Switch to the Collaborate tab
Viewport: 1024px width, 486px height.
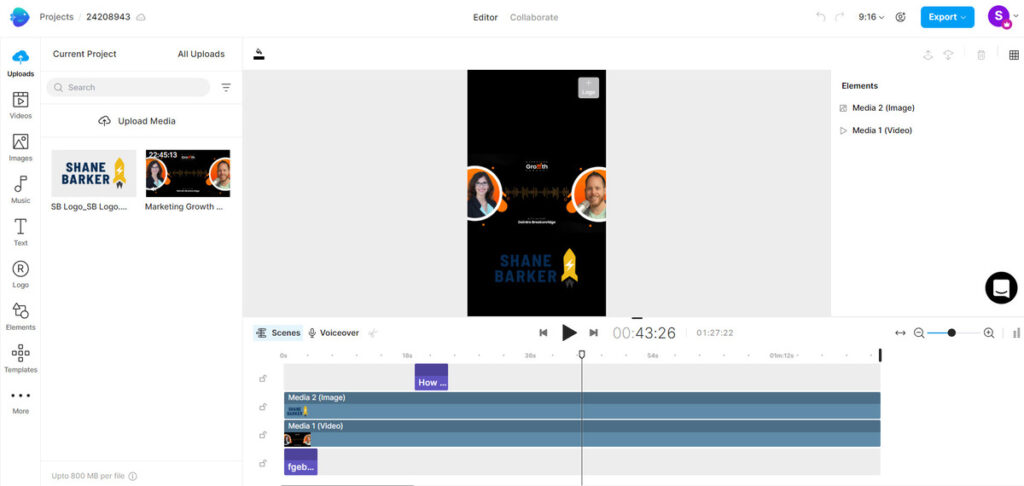[x=534, y=17]
